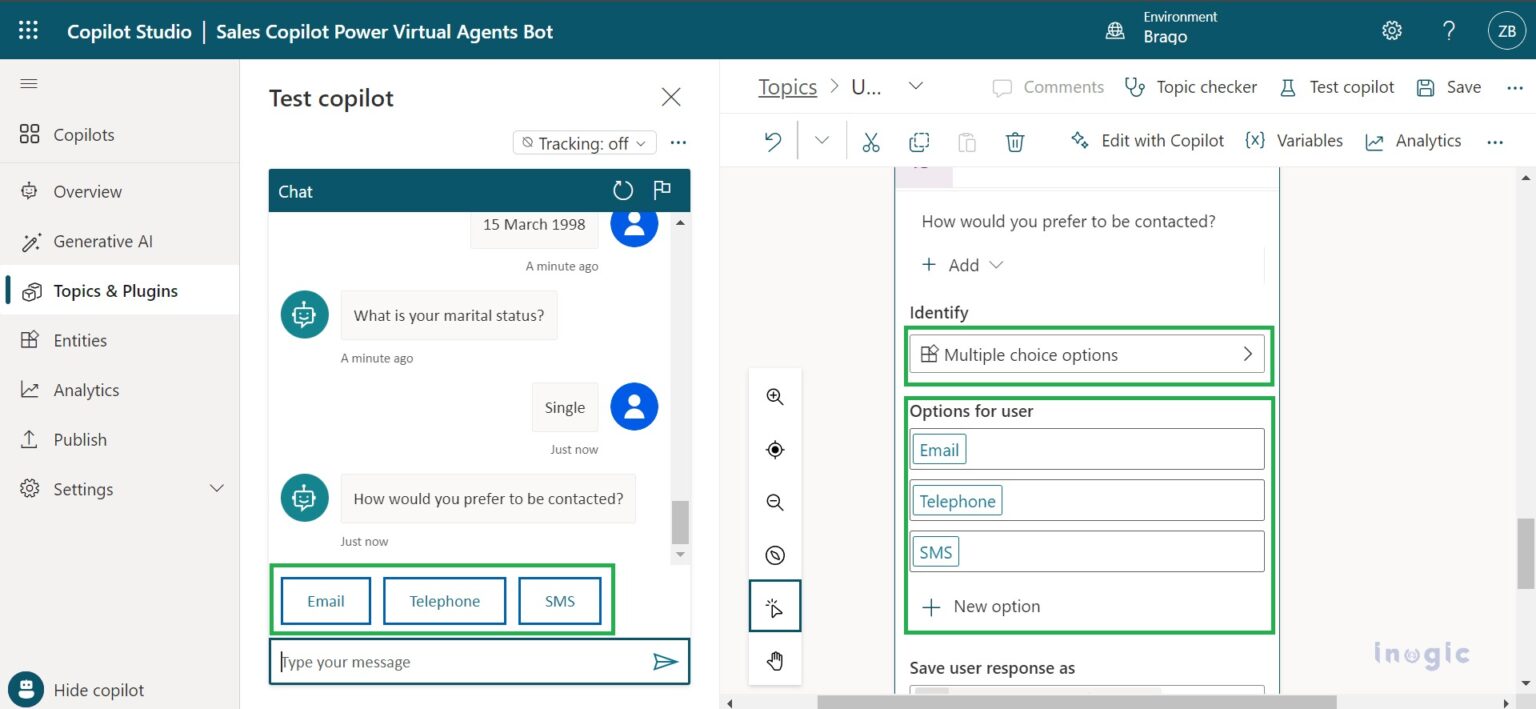Click the Undo arrow icon
The height and width of the screenshot is (709, 1536).
[x=771, y=140]
